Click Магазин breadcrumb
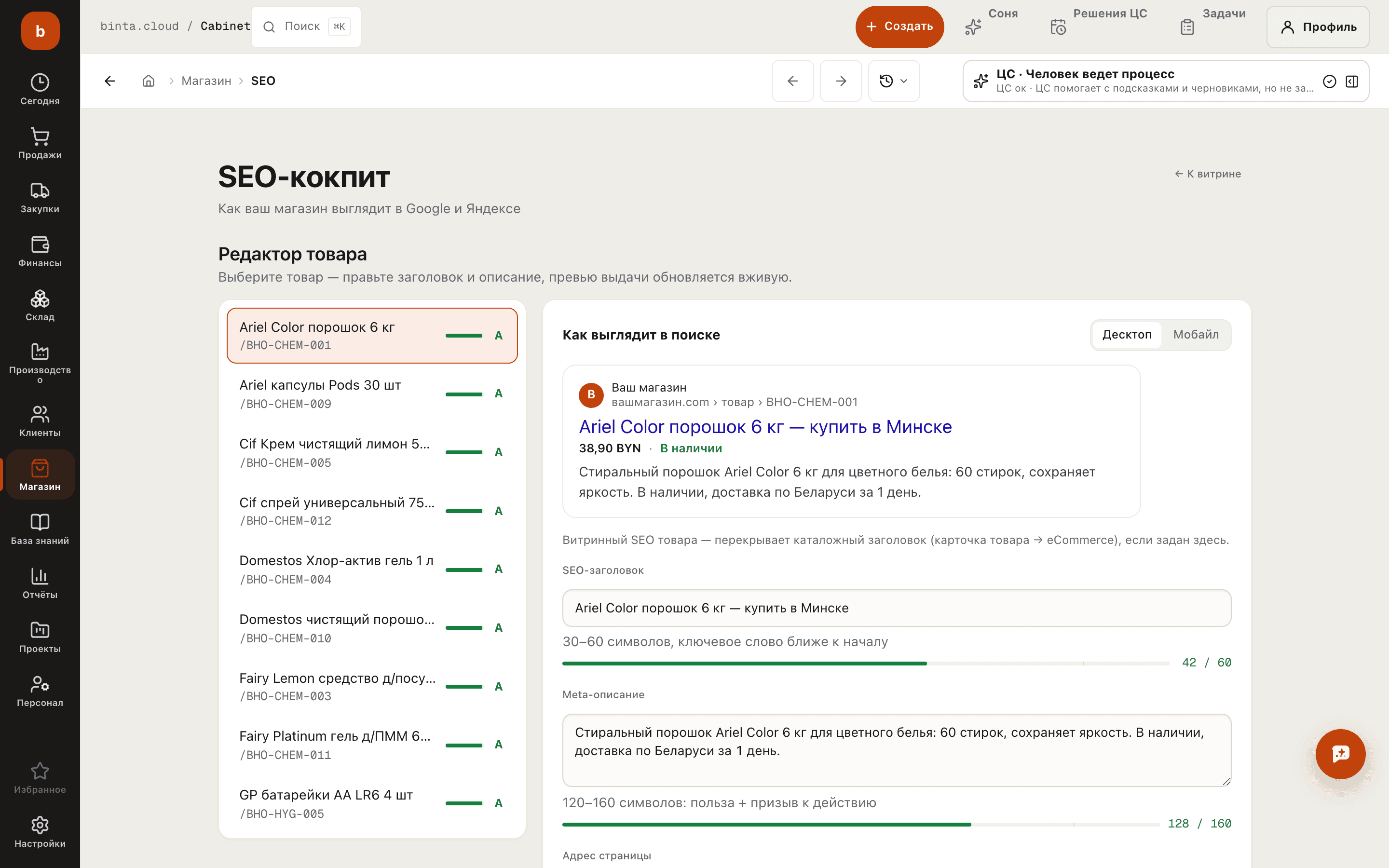1389x868 pixels. tap(206, 81)
